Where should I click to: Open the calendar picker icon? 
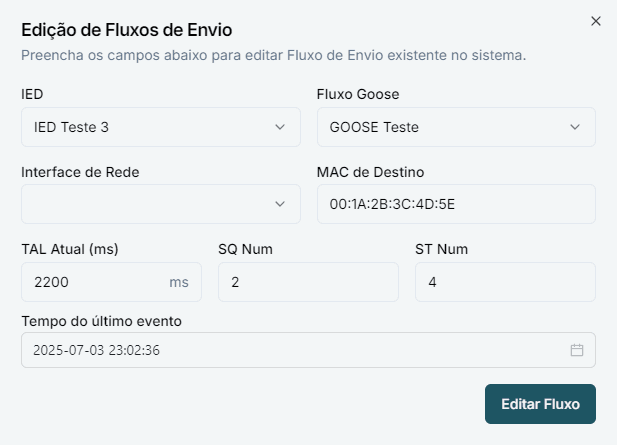577,350
